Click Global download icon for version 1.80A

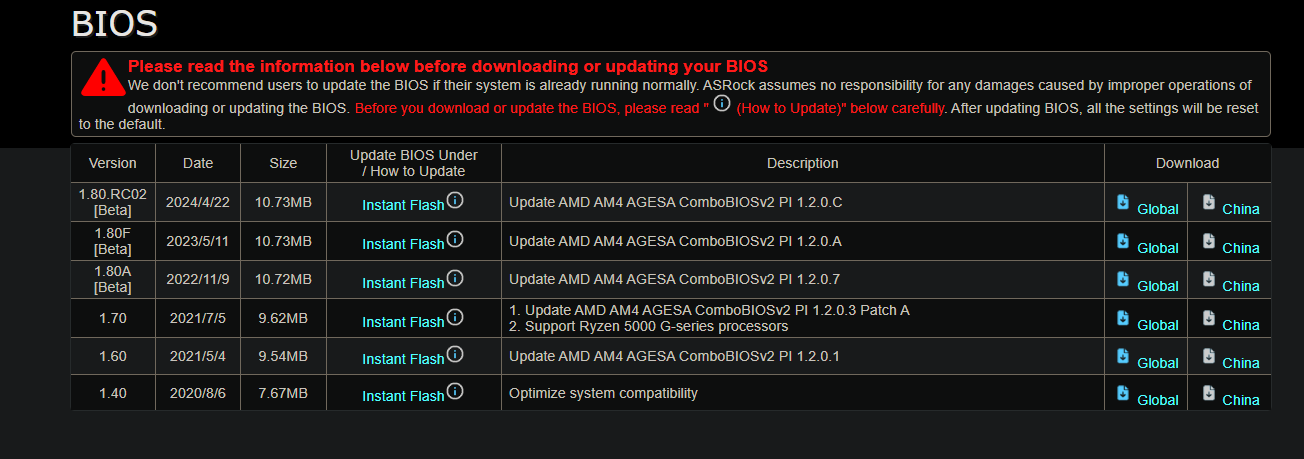coord(1123,279)
